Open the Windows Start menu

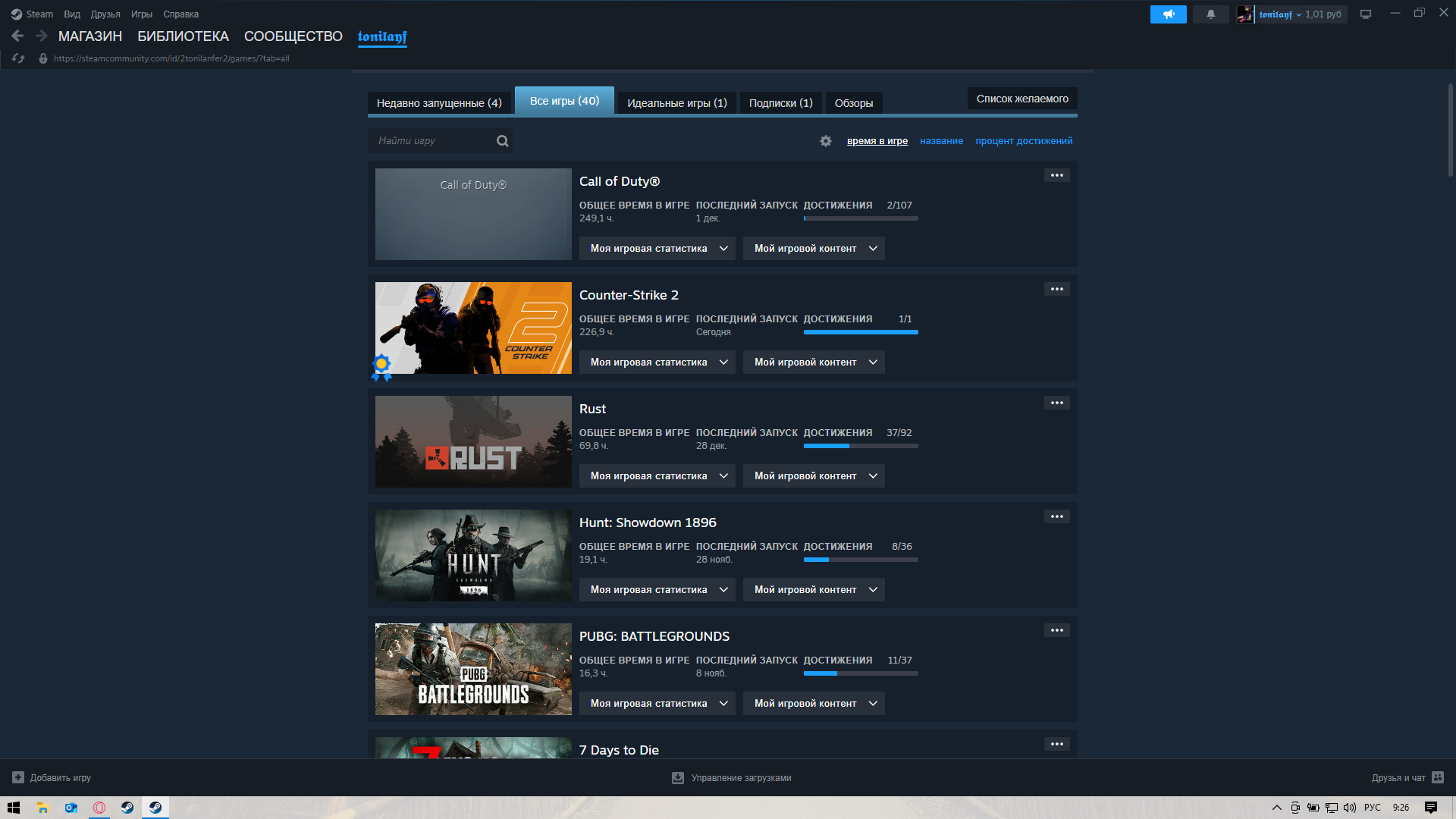click(x=14, y=808)
